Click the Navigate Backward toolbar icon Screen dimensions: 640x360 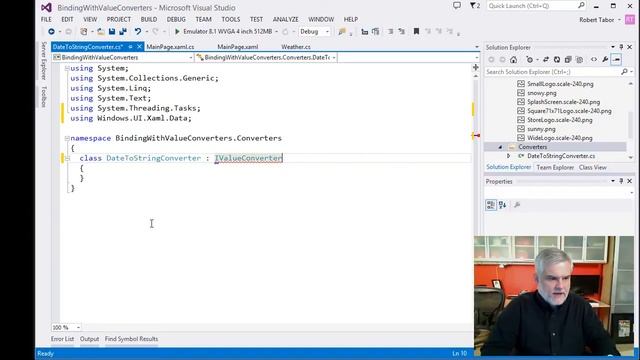51,31
